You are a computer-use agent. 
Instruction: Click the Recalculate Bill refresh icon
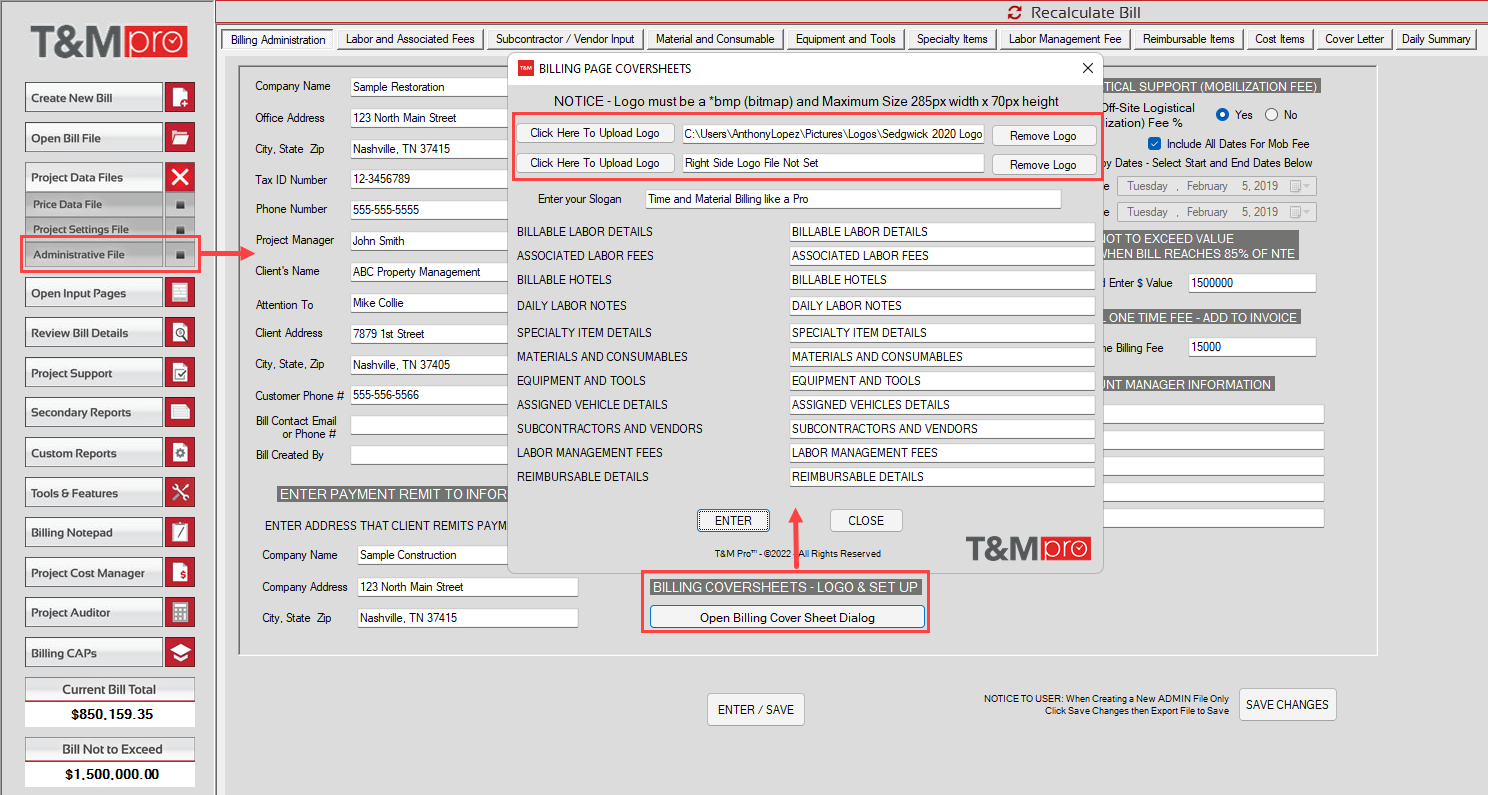point(1015,13)
